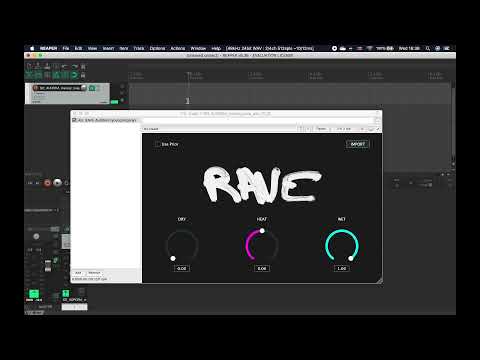This screenshot has width=480, height=360.
Task: Toggle the FX bypass checkbox
Action: point(378,129)
